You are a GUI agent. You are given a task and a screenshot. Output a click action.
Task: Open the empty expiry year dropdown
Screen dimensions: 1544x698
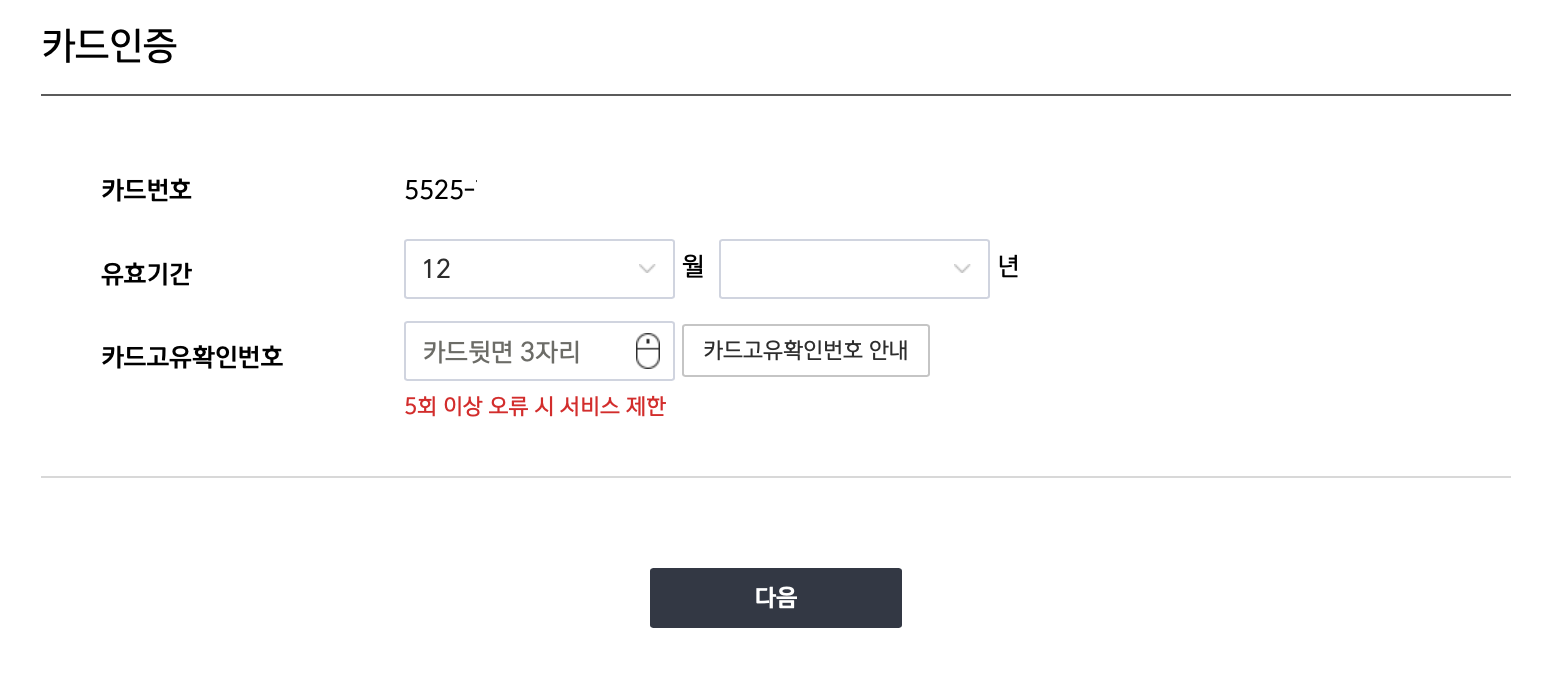tap(854, 268)
